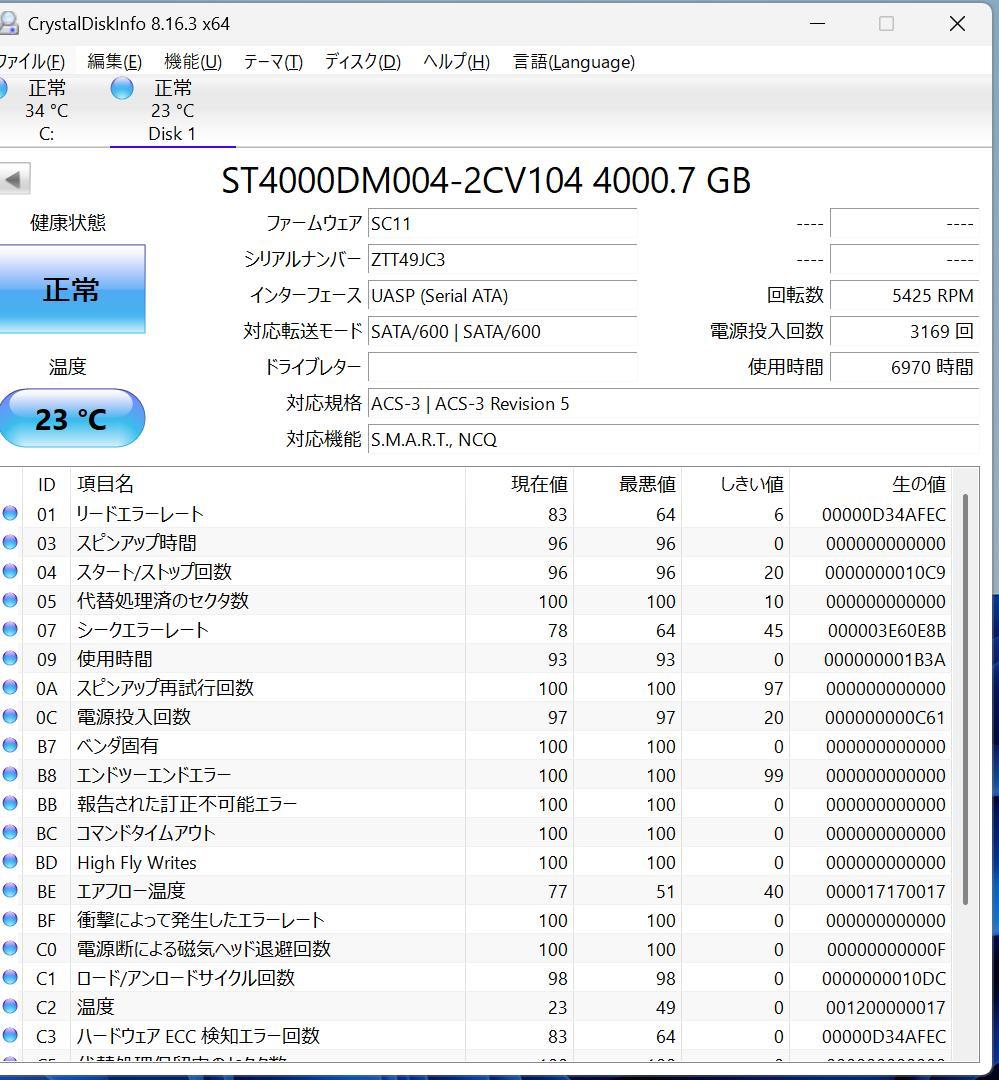
Task: Click raw value 001200000017 of 温度 row
Action: 885,1008
